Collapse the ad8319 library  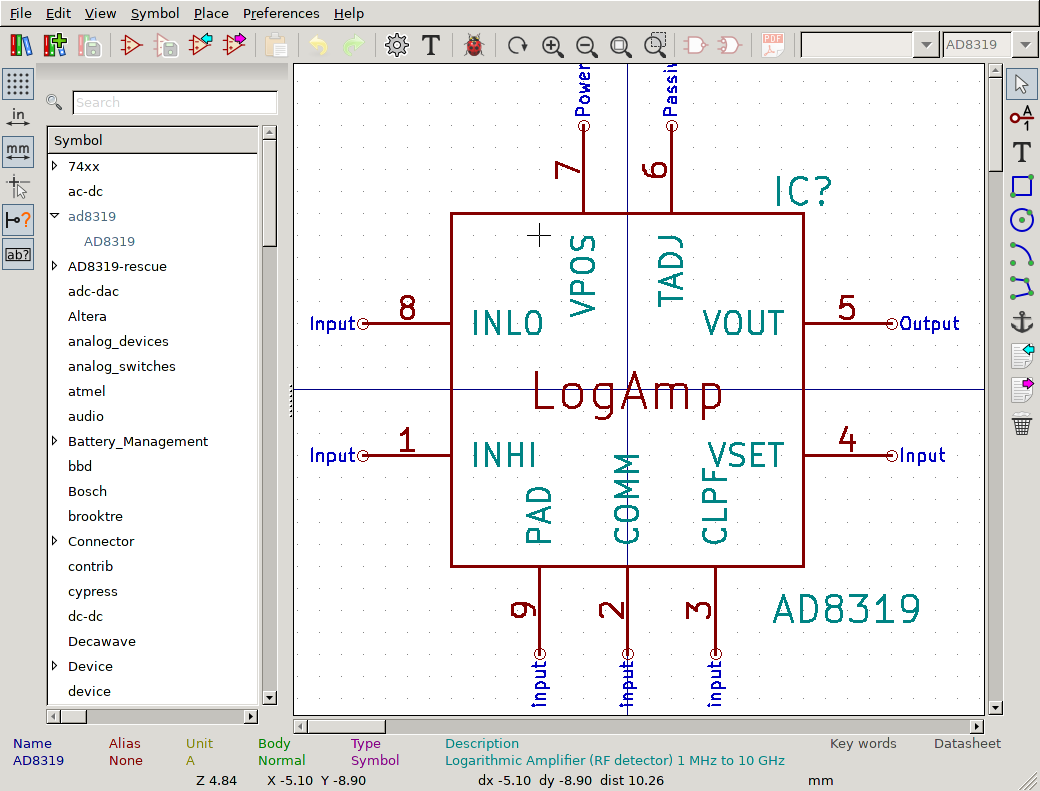[x=55, y=216]
